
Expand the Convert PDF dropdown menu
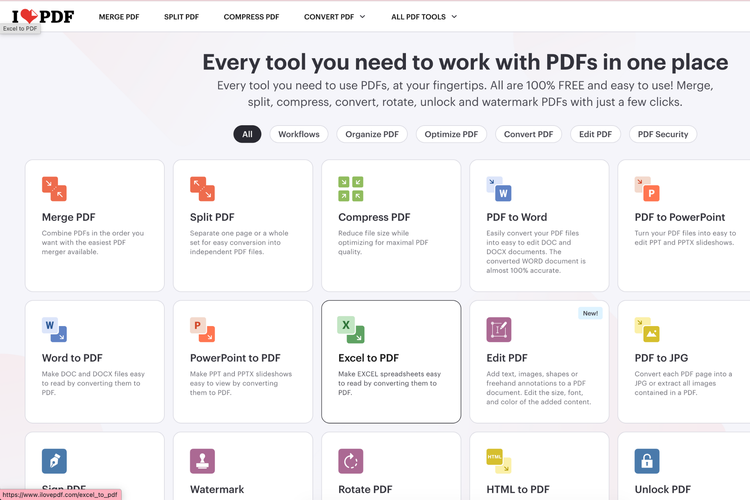pos(334,17)
